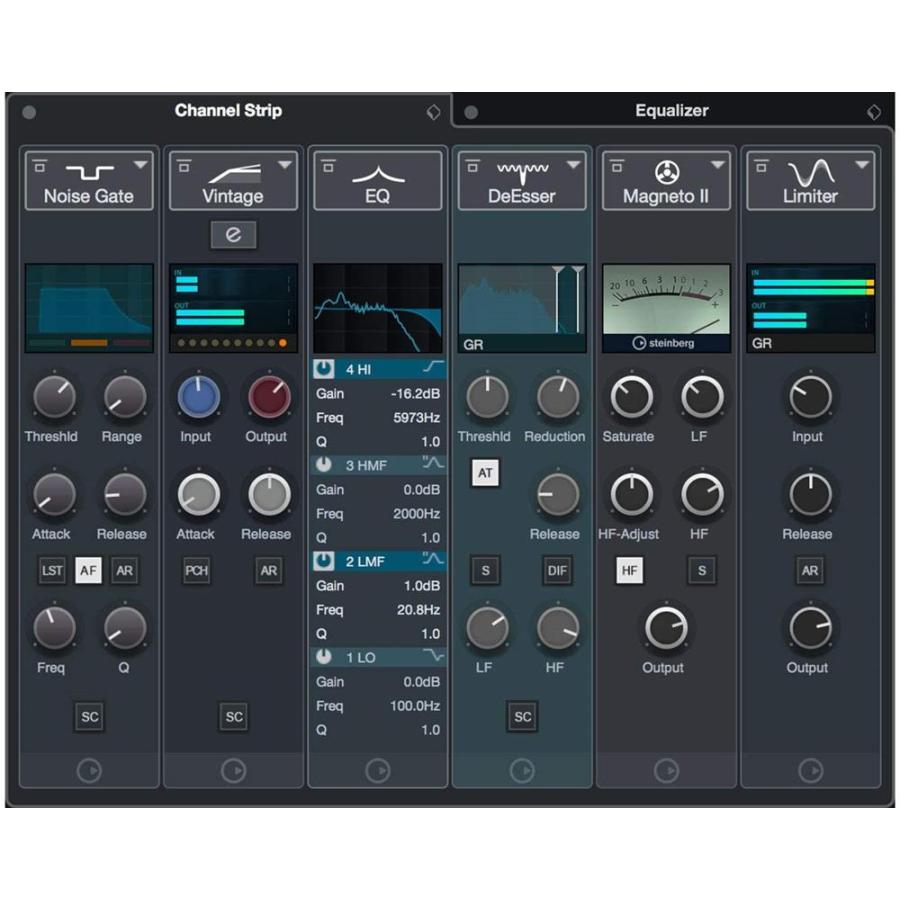Click the diamond icon beside Channel Strip title
Image resolution: width=900 pixels, height=900 pixels.
point(434,112)
